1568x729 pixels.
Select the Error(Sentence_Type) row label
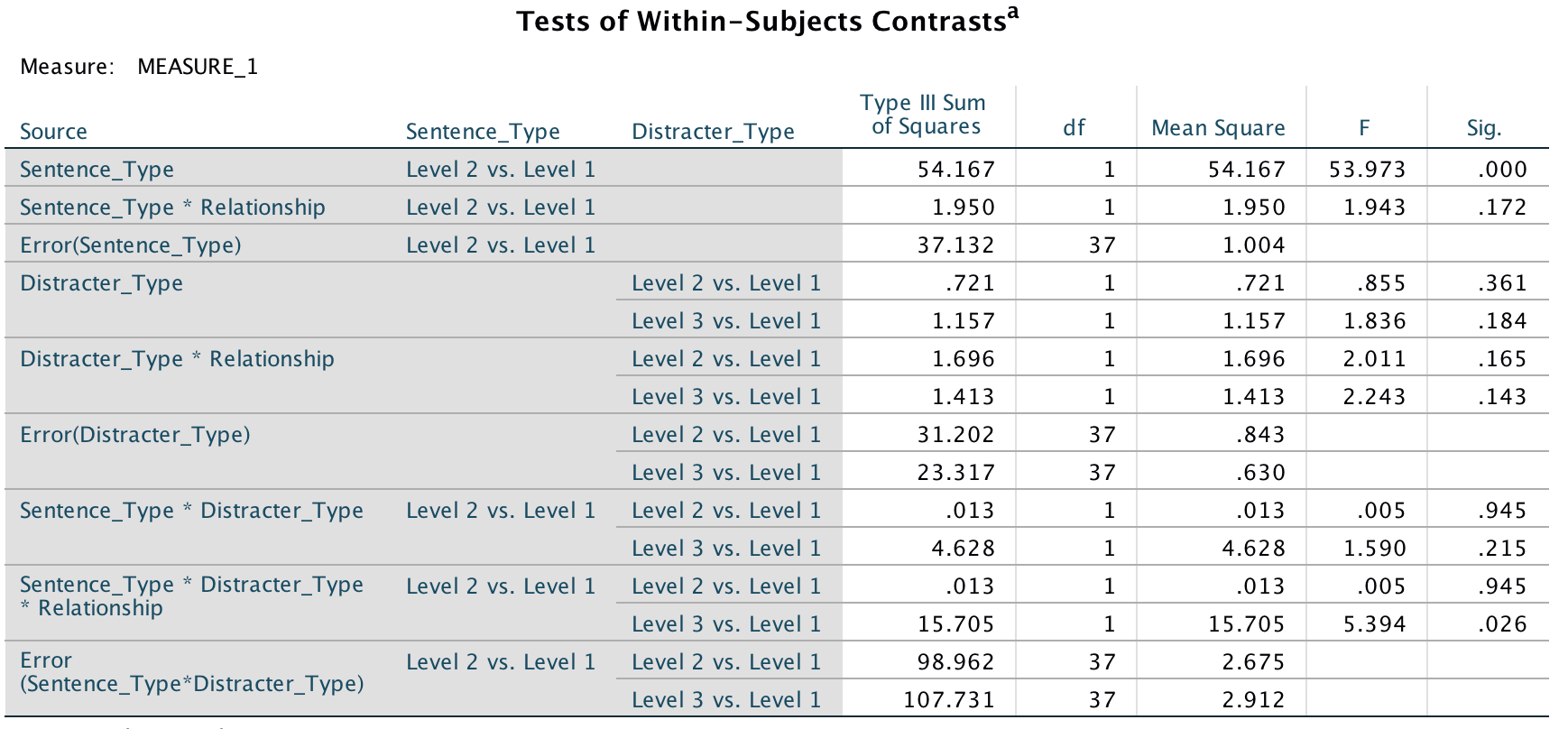[131, 245]
